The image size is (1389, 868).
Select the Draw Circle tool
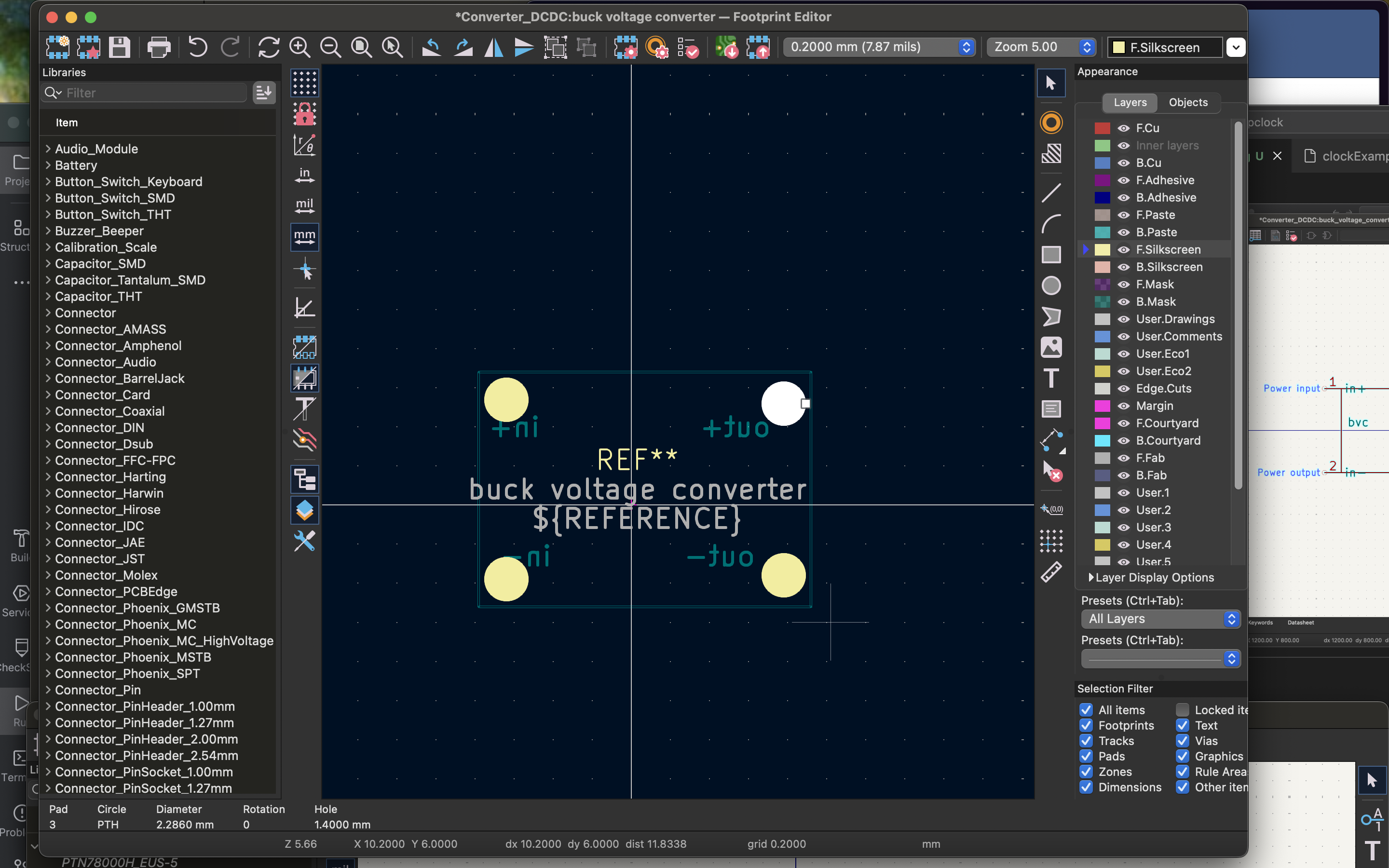[1051, 285]
